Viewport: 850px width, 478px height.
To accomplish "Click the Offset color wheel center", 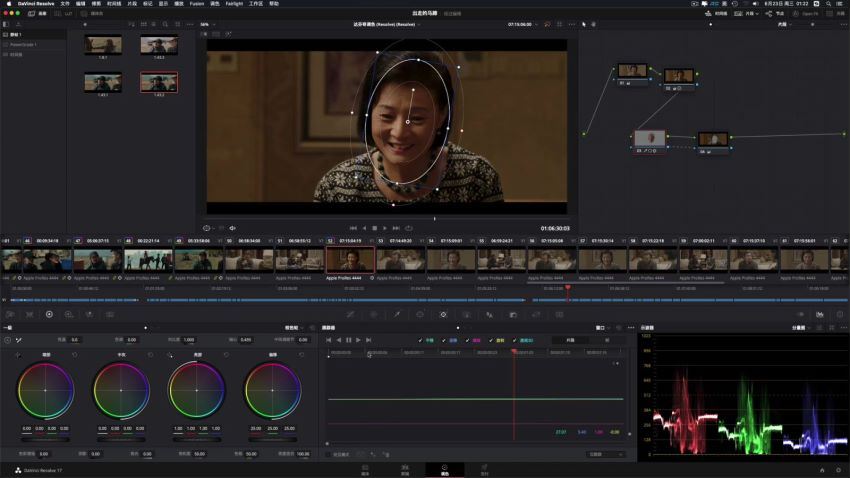I will coord(273,390).
